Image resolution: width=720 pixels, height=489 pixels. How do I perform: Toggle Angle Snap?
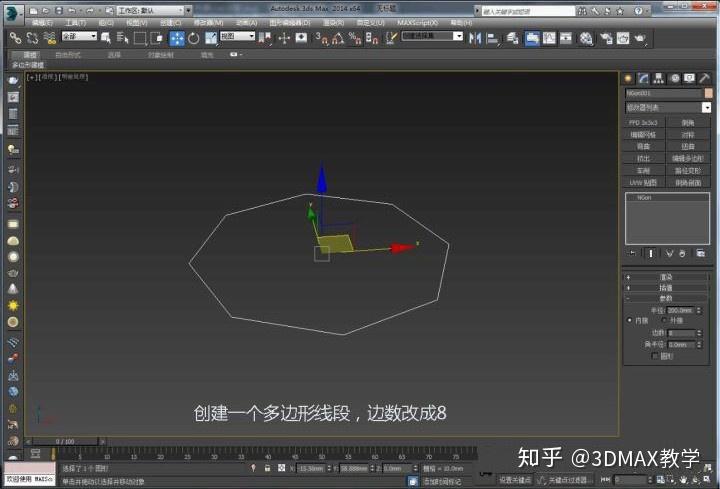coord(338,38)
